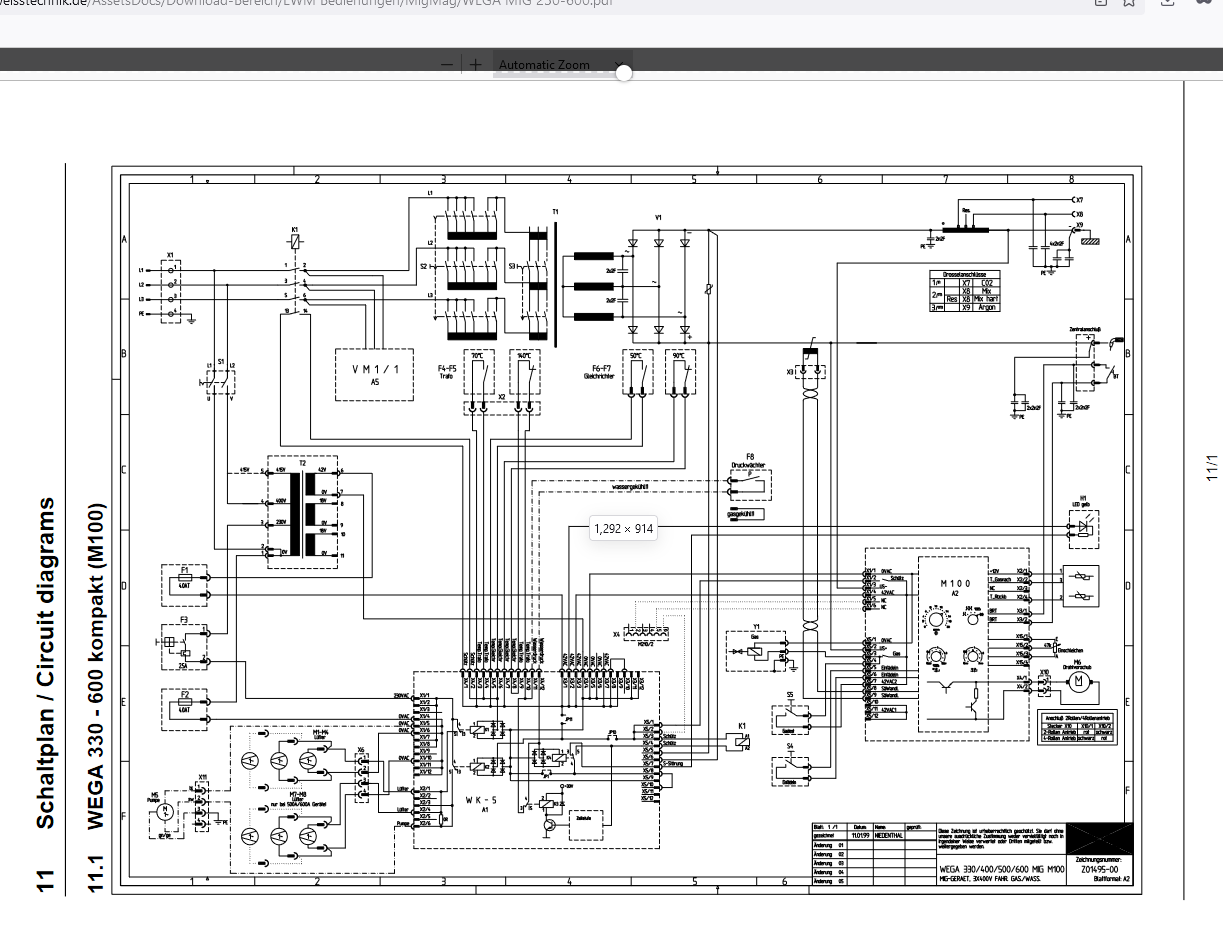Select title 'WEGA 330/400/500/600 MIG M100'
This screenshot has height=939, width=1223.
pos(1001,869)
